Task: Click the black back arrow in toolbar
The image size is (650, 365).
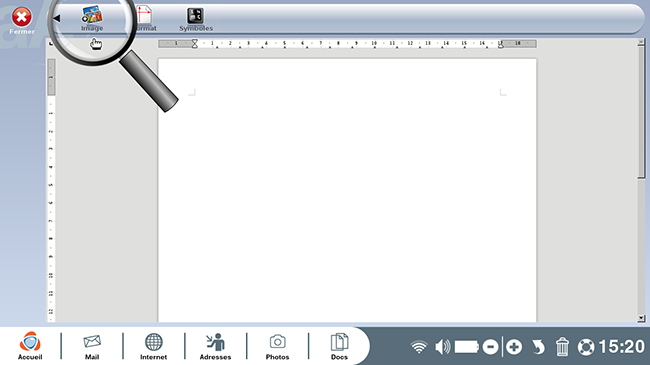Action: (x=57, y=18)
